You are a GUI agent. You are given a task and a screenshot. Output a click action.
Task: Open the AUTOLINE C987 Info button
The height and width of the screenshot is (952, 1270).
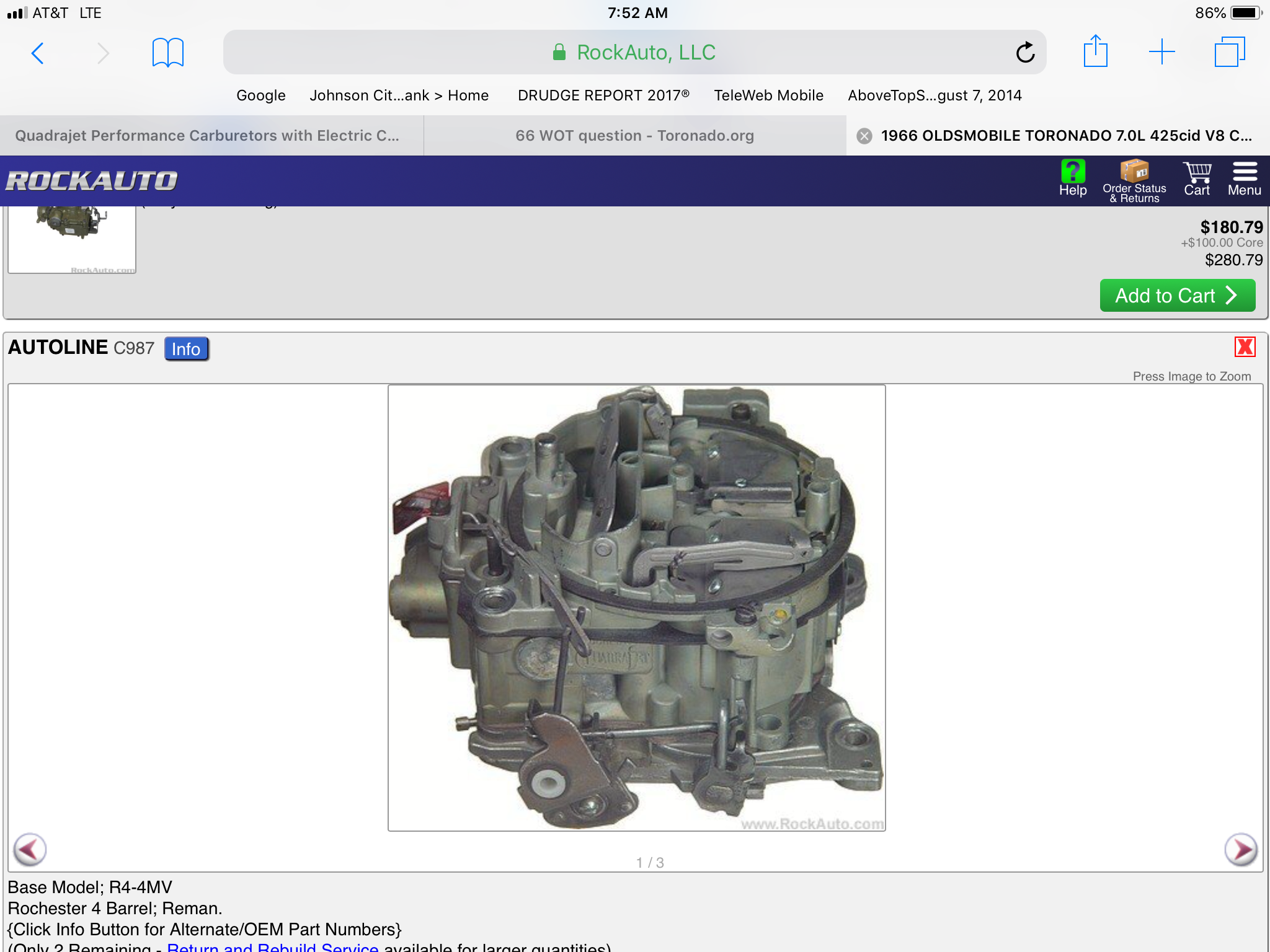click(x=186, y=349)
